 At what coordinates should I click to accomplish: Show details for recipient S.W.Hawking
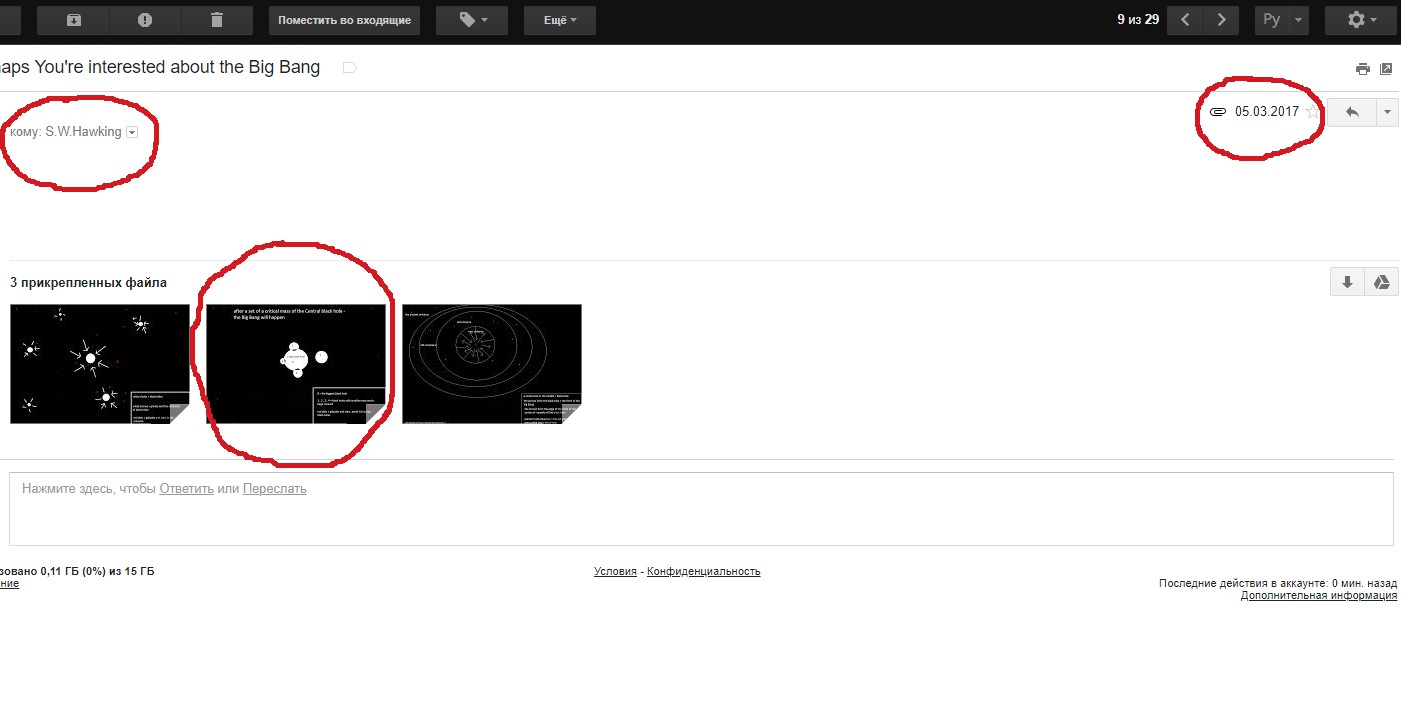click(x=132, y=133)
